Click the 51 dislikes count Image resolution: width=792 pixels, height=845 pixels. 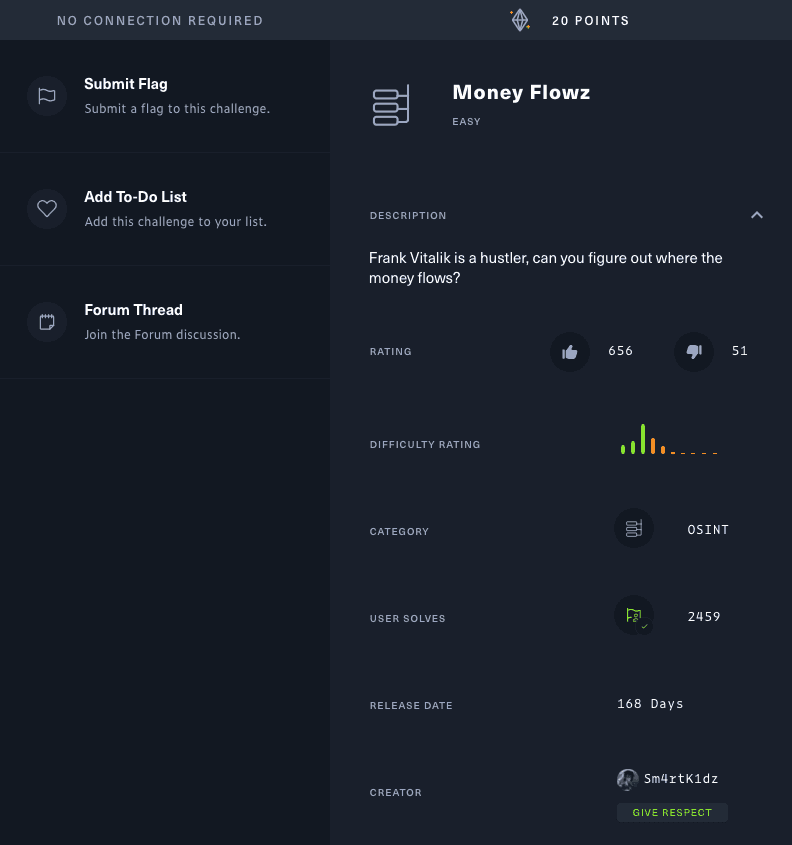pyautogui.click(x=739, y=351)
